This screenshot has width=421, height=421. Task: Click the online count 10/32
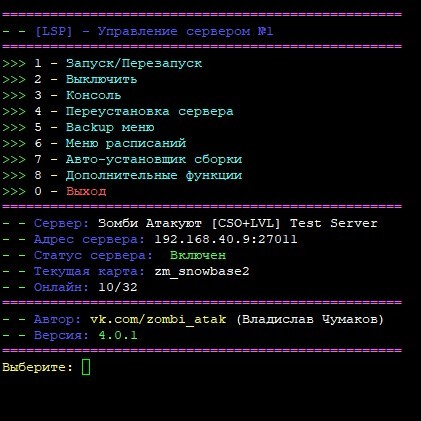point(118,287)
